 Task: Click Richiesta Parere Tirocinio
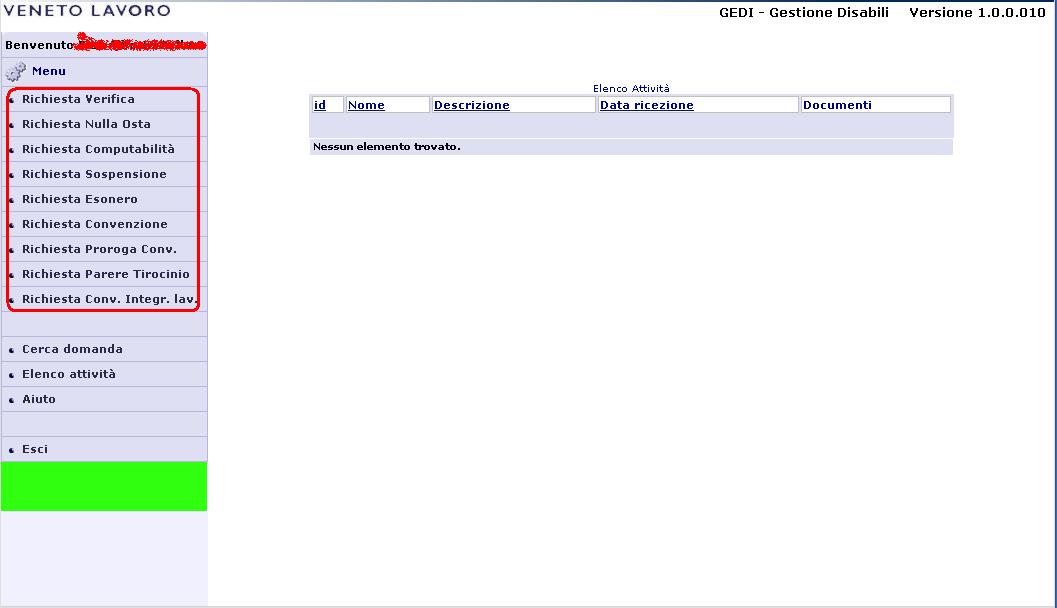coord(105,274)
